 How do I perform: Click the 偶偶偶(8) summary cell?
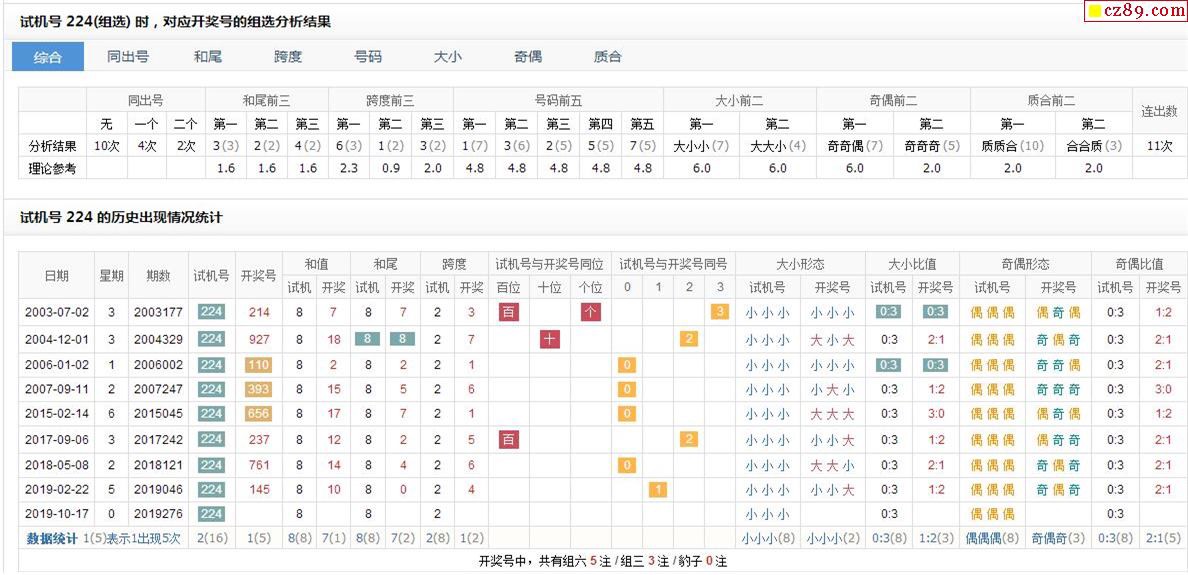[x=992, y=539]
